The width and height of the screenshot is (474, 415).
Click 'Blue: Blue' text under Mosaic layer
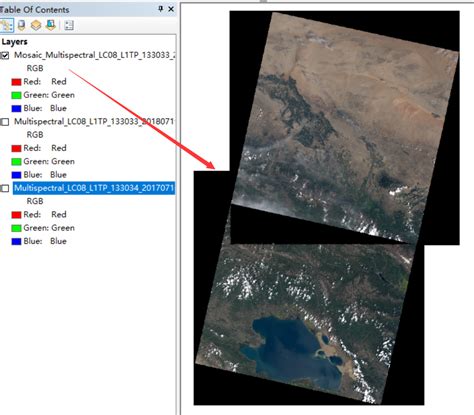[45, 108]
